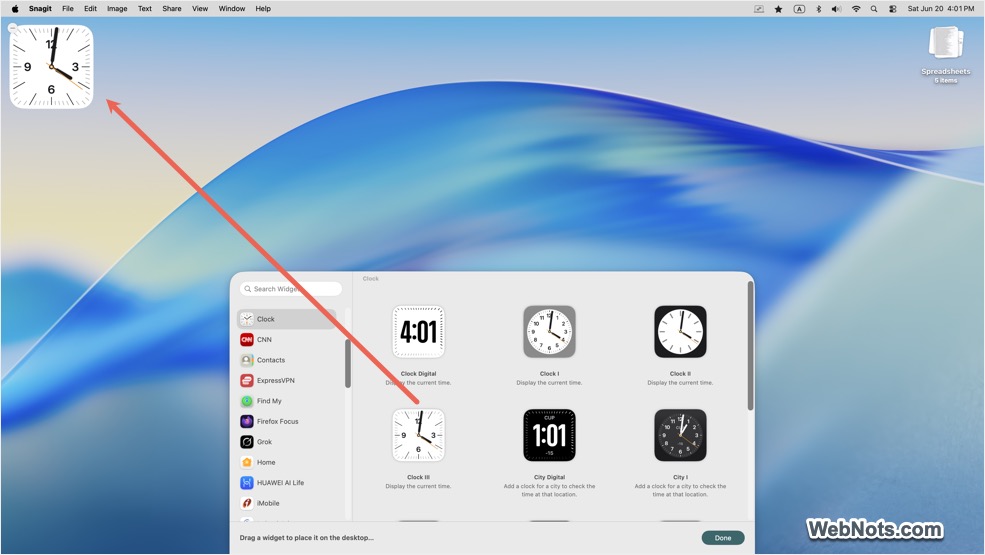Viewport: 985px width, 555px height.
Task: Open ExpressVPN category in widget sidebar
Action: (286, 380)
